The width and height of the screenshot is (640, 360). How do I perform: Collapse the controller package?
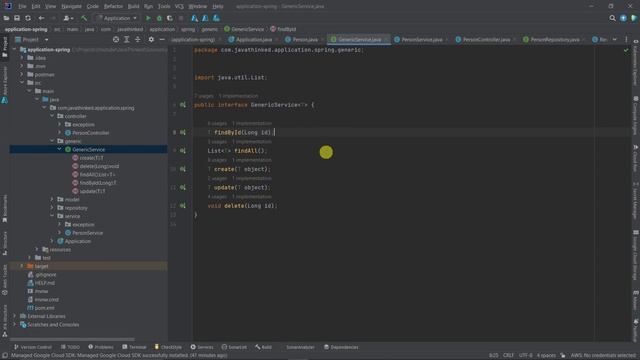click(x=52, y=116)
